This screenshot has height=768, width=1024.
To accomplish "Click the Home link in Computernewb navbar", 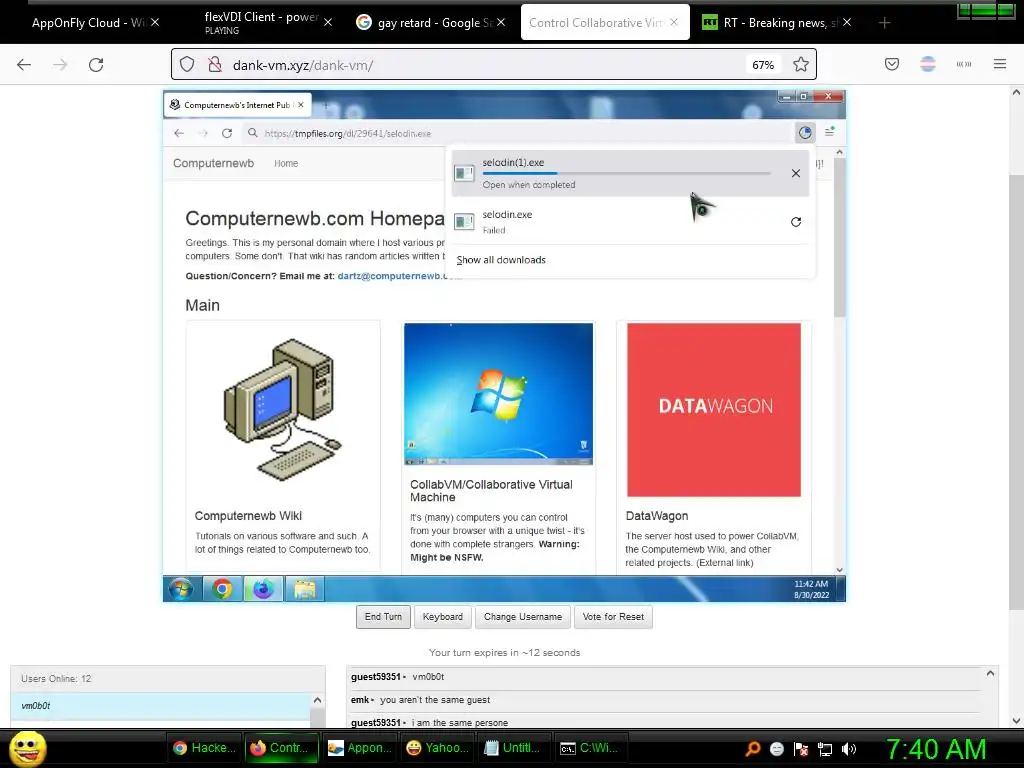I will [286, 163].
